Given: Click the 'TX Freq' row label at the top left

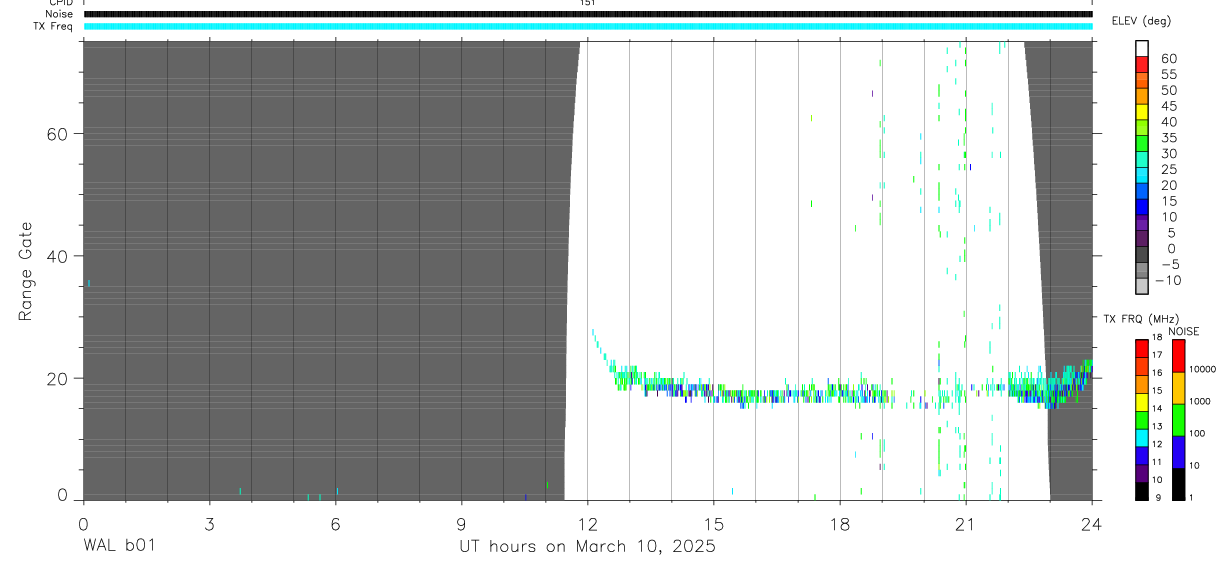Looking at the screenshot, I should click(53, 26).
